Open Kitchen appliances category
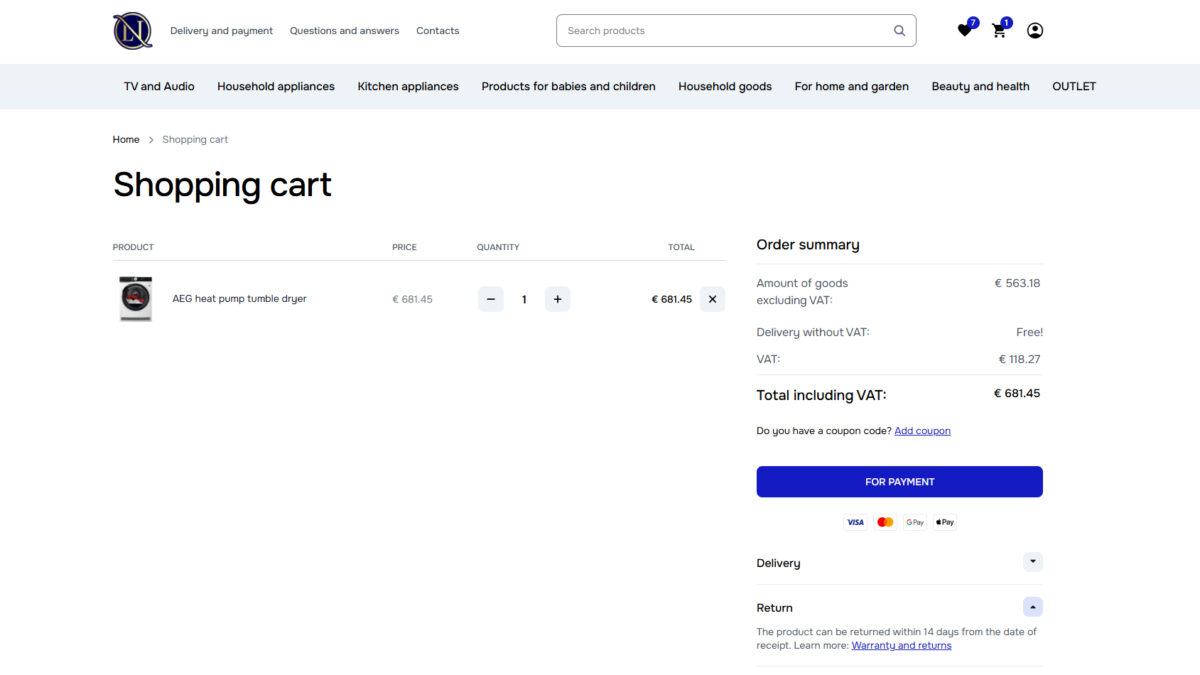Viewport: 1200px width, 675px height. [408, 87]
